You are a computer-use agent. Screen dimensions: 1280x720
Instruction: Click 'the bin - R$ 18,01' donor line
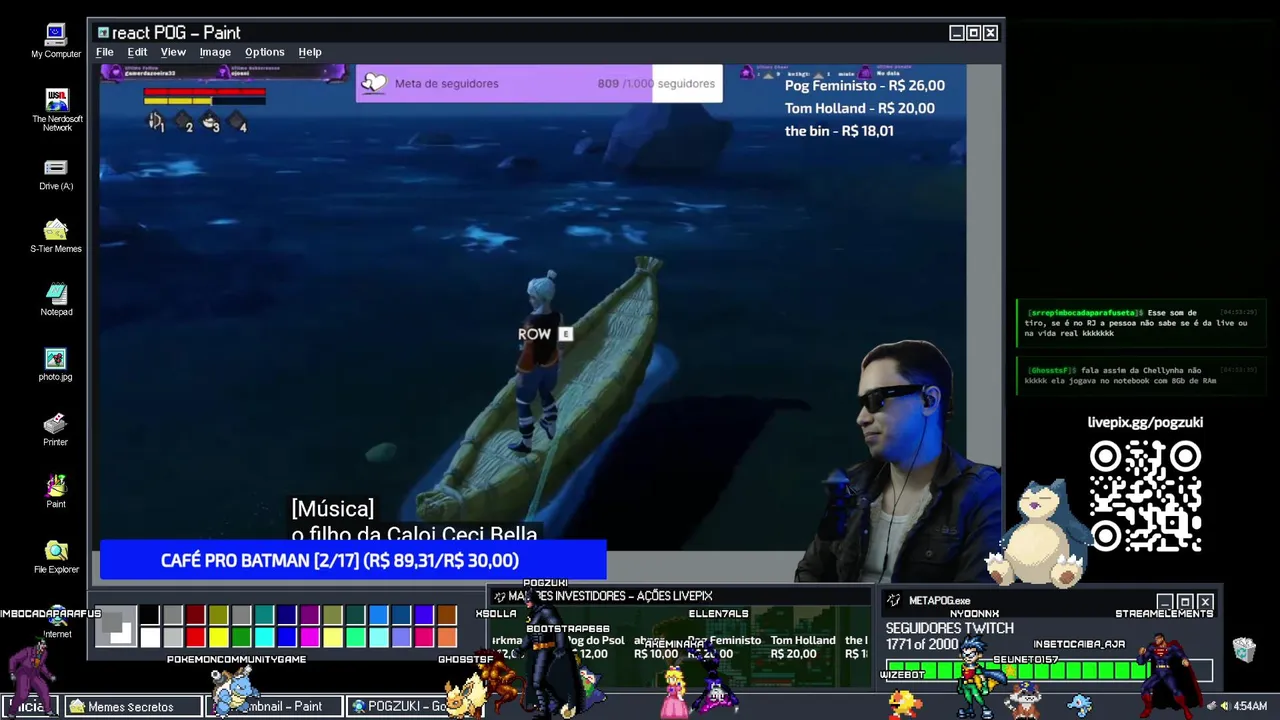[x=839, y=131]
